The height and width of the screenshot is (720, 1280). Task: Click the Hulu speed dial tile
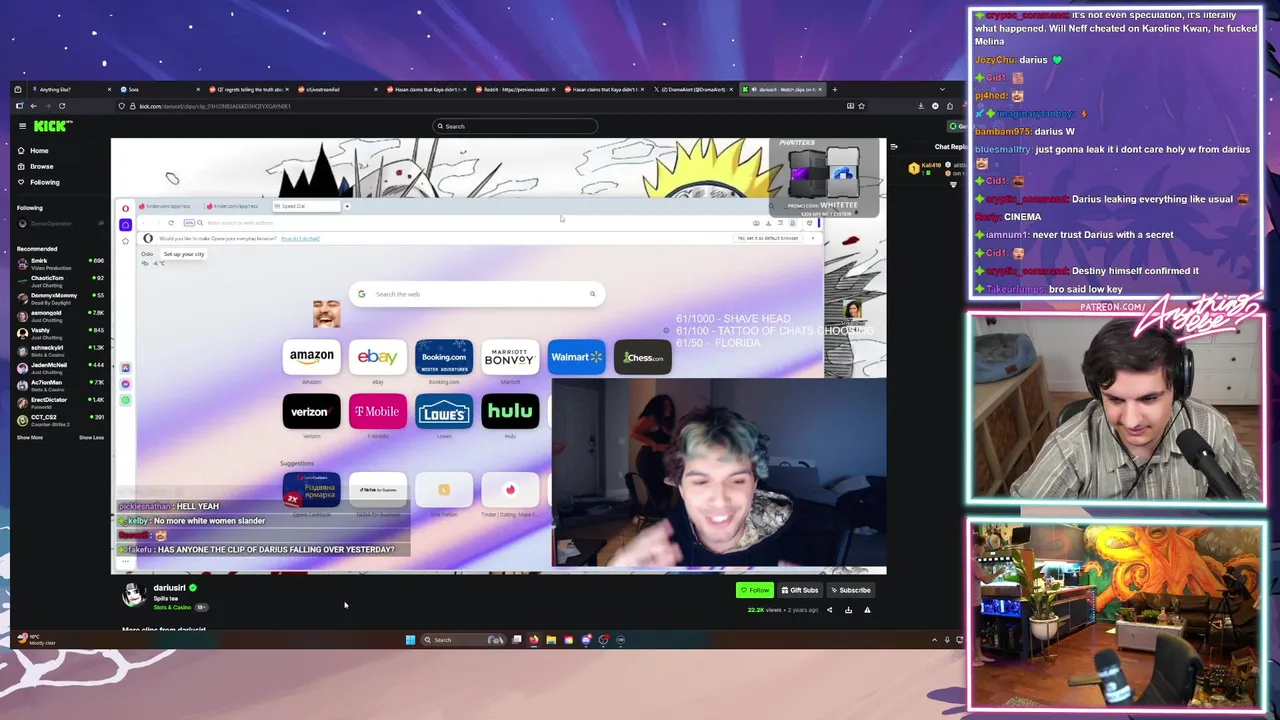[510, 412]
